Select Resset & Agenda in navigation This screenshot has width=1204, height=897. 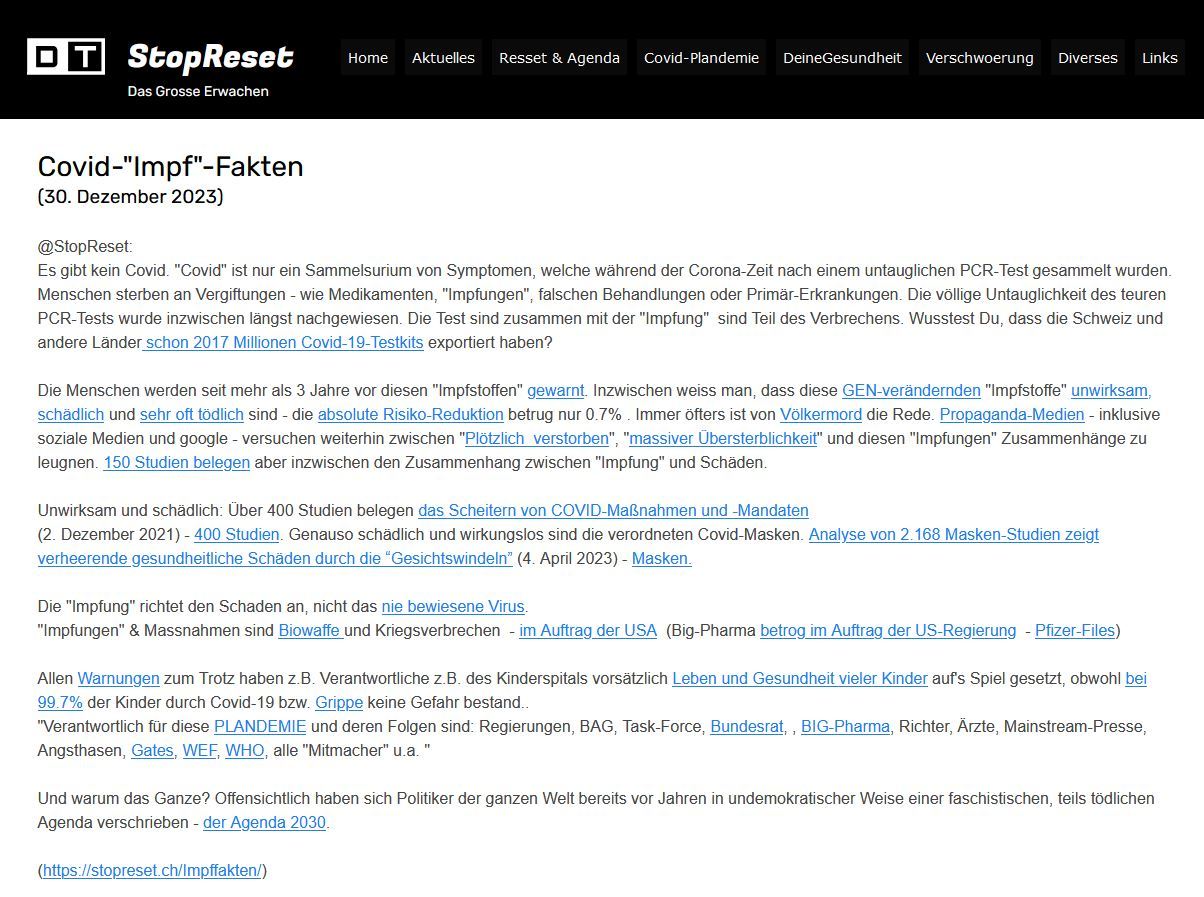(x=559, y=58)
